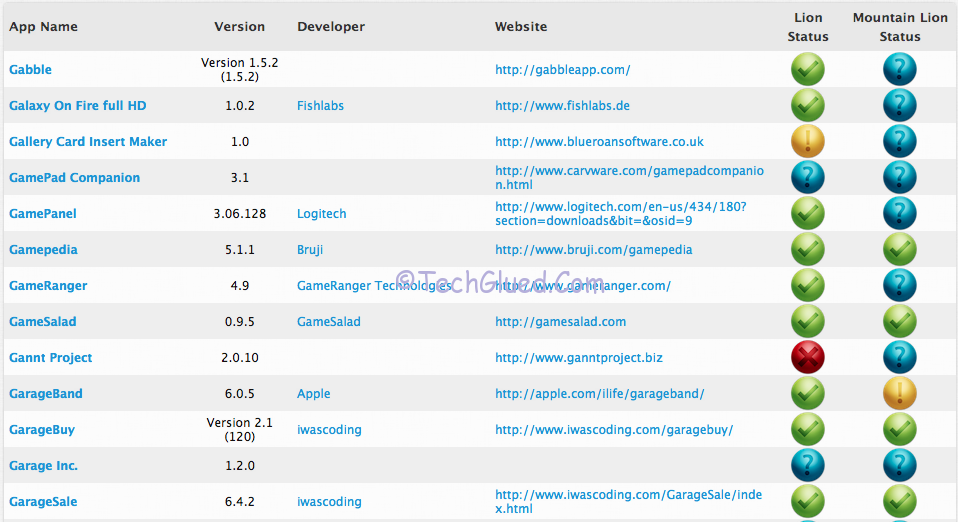Open the Gabble app link
The image size is (958, 522).
30,70
